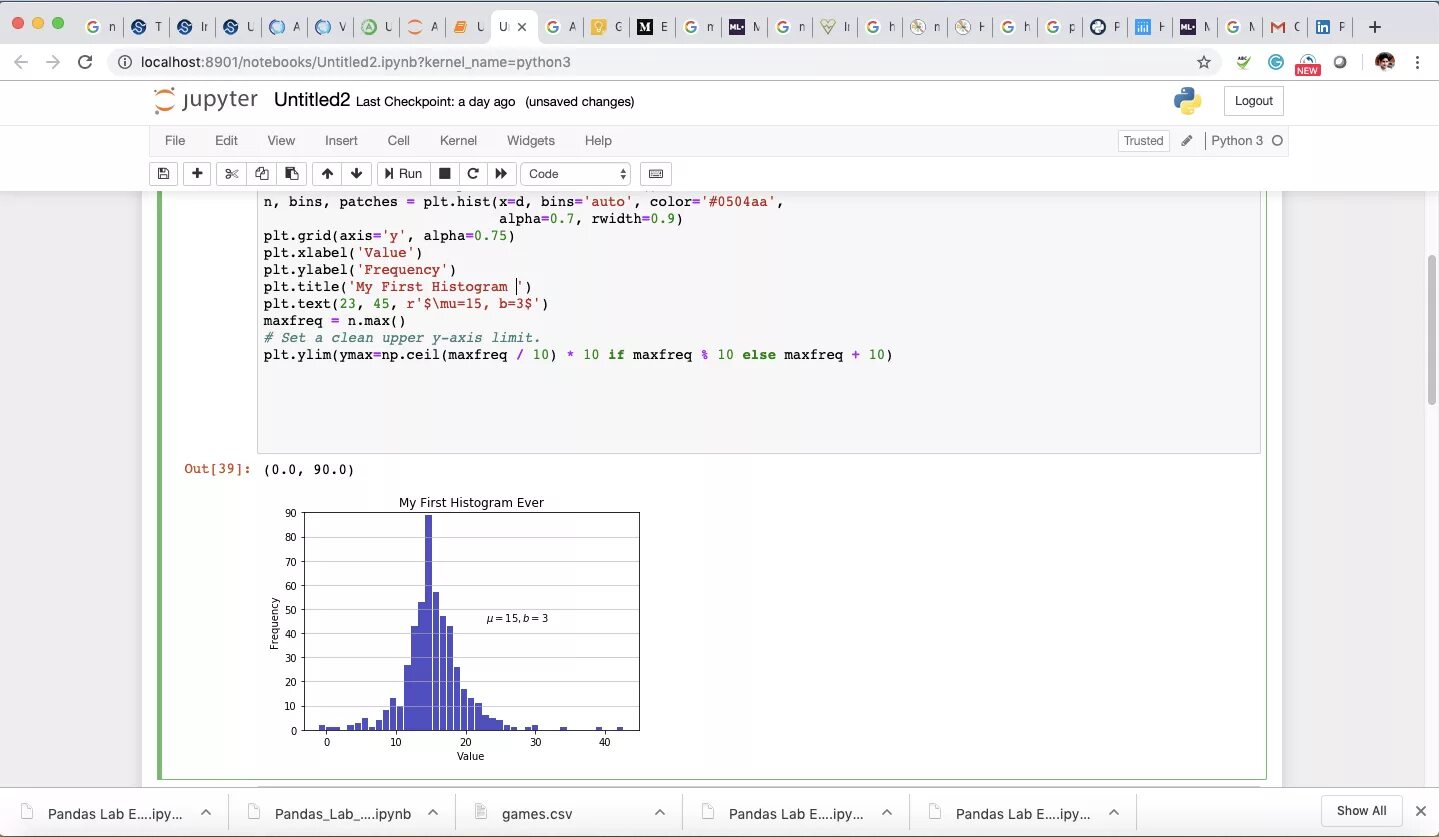This screenshot has height=837, width=1439.
Task: Open the Insert menu
Action: coord(341,141)
